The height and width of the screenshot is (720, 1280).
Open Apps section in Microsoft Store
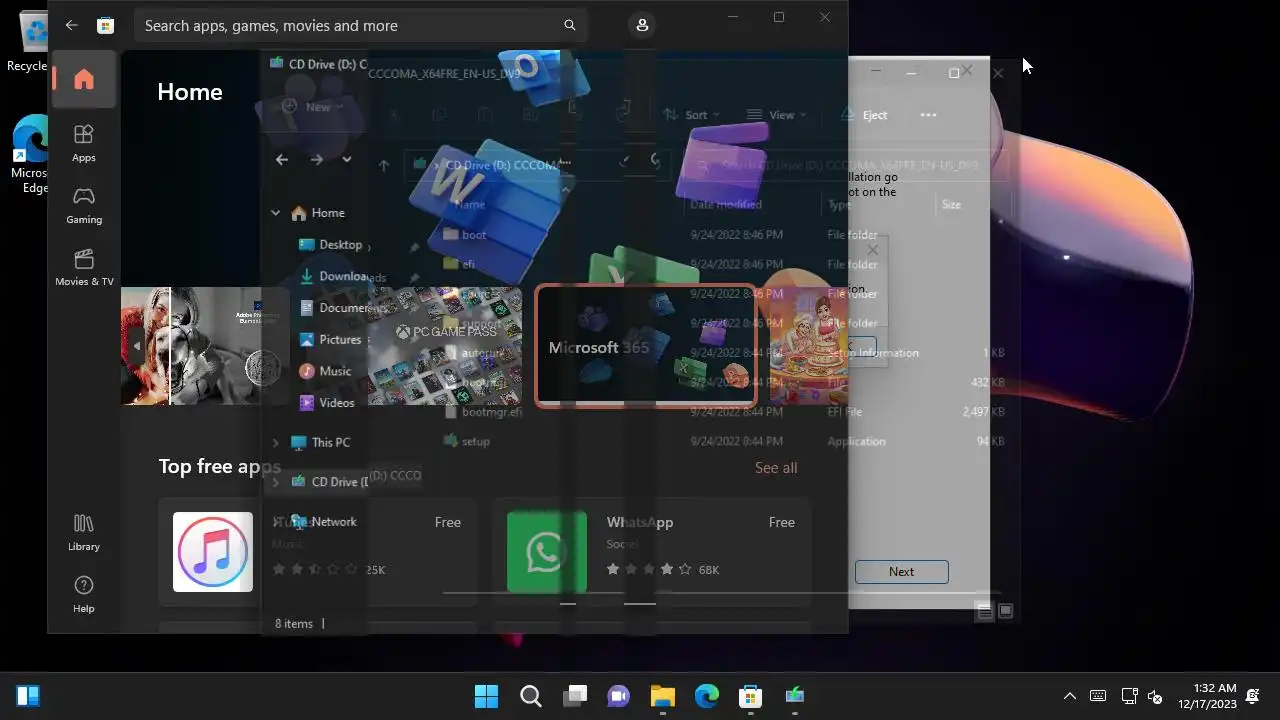pyautogui.click(x=84, y=142)
